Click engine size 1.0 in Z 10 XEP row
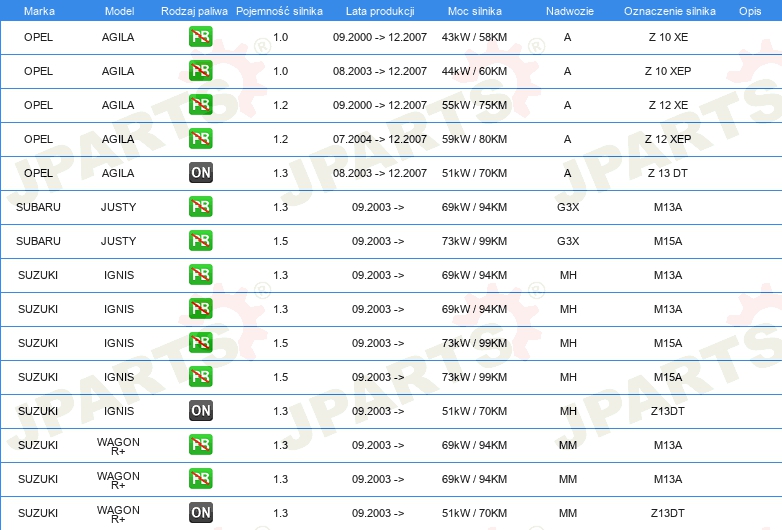This screenshot has height=530, width=782. (x=280, y=71)
